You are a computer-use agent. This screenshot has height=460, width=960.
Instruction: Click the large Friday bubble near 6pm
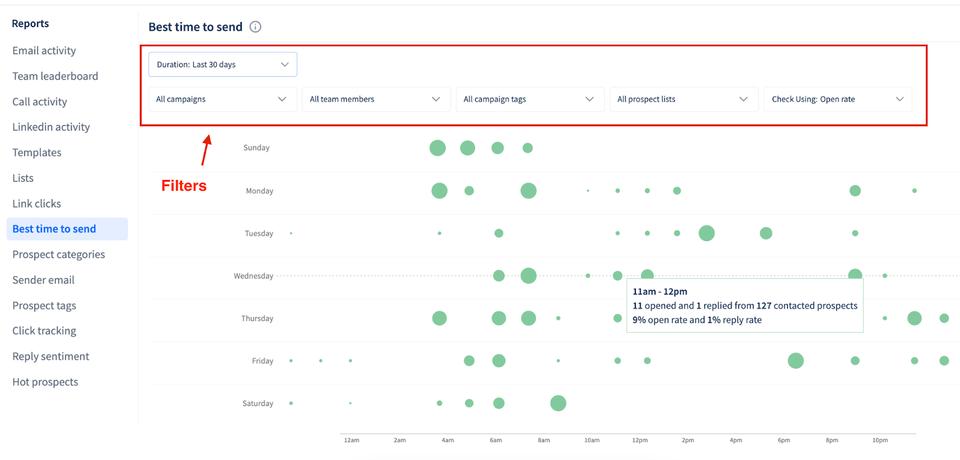coord(795,361)
